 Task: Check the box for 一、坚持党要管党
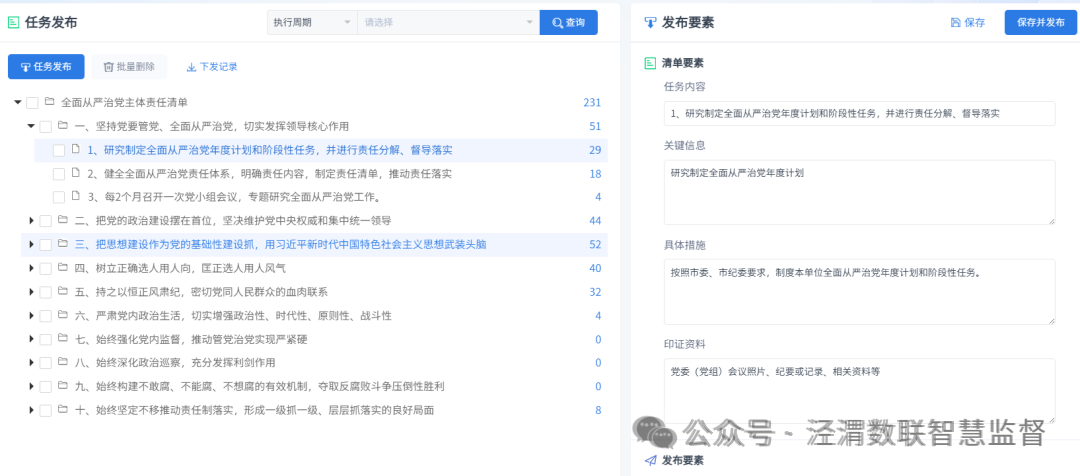[x=45, y=127]
